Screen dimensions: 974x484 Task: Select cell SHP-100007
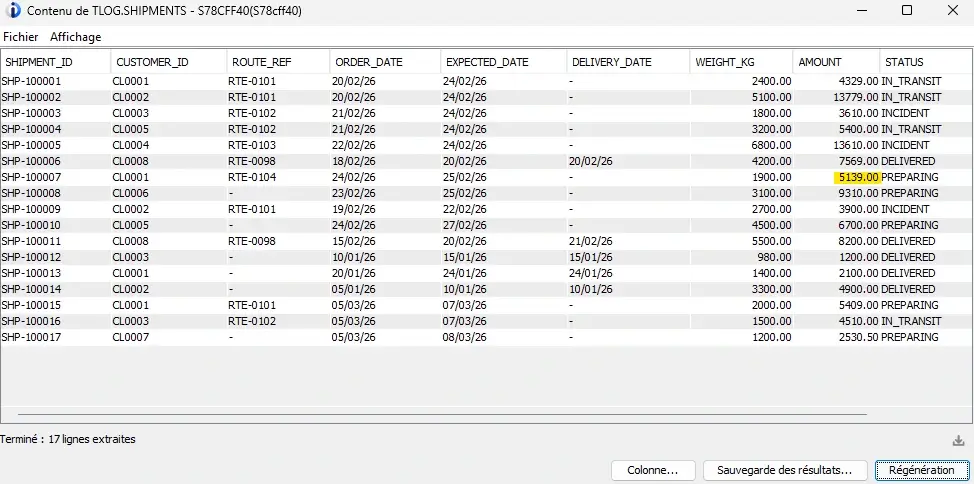click(32, 177)
